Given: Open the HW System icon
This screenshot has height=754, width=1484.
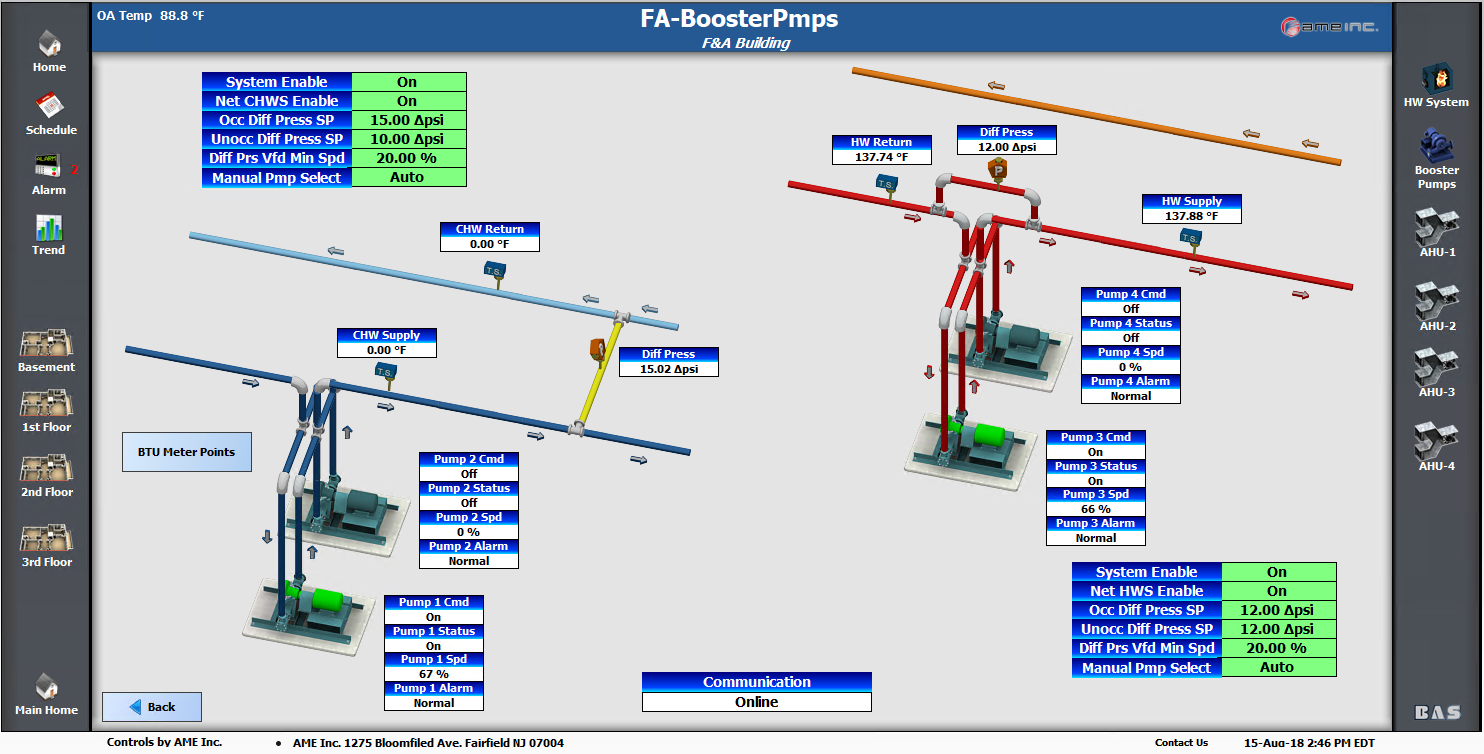Looking at the screenshot, I should 1436,79.
